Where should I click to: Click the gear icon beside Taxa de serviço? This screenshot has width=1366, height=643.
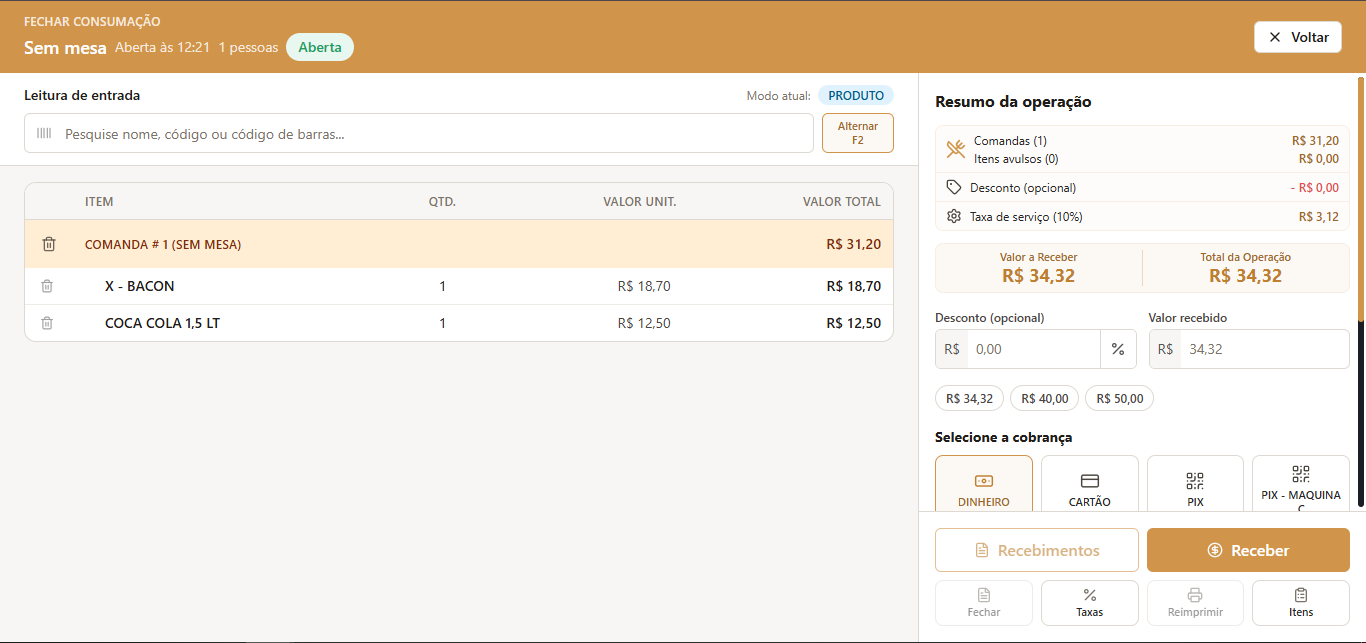954,216
